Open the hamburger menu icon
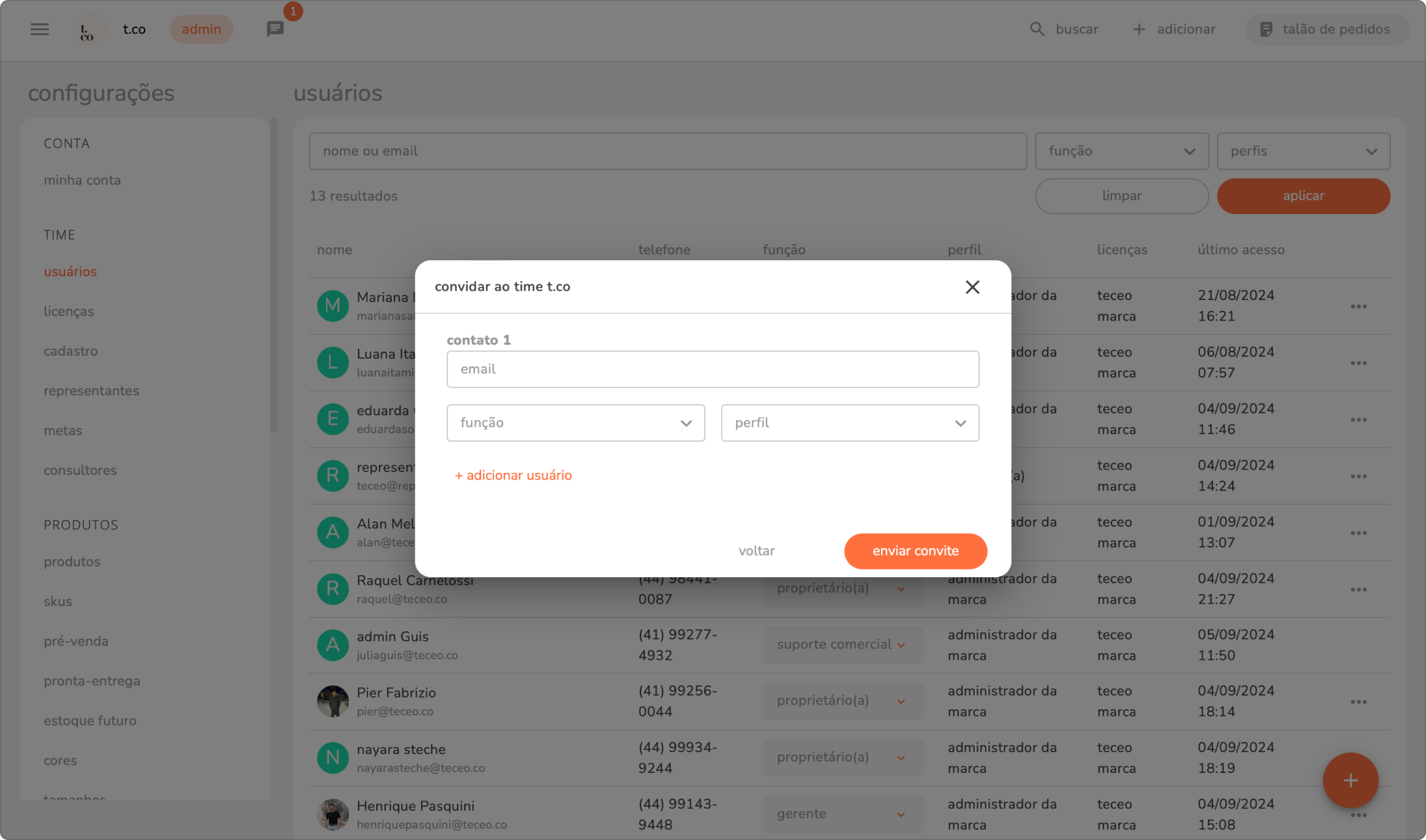The image size is (1426, 840). click(x=39, y=29)
